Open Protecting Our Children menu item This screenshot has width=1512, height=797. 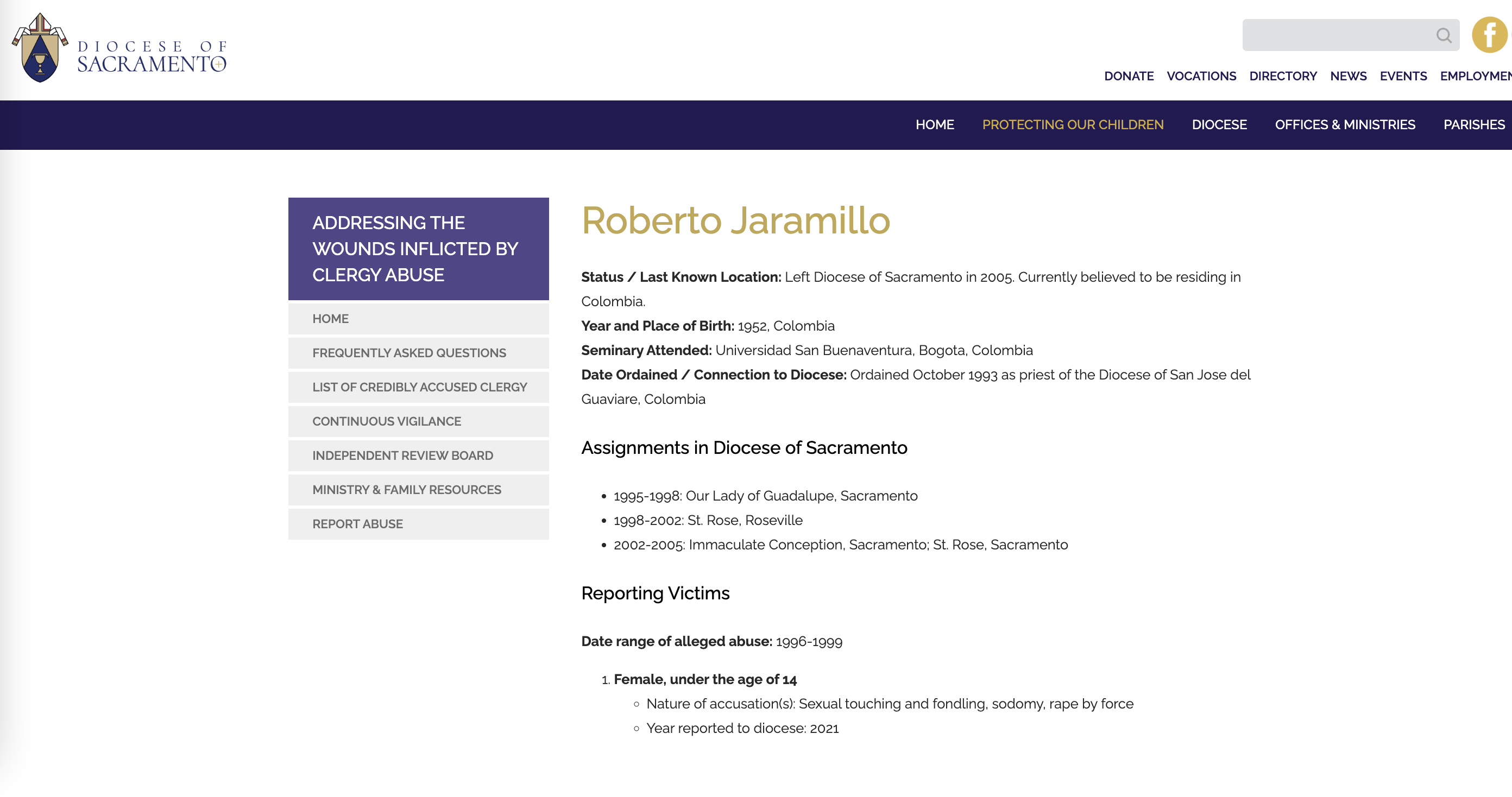tap(1073, 125)
